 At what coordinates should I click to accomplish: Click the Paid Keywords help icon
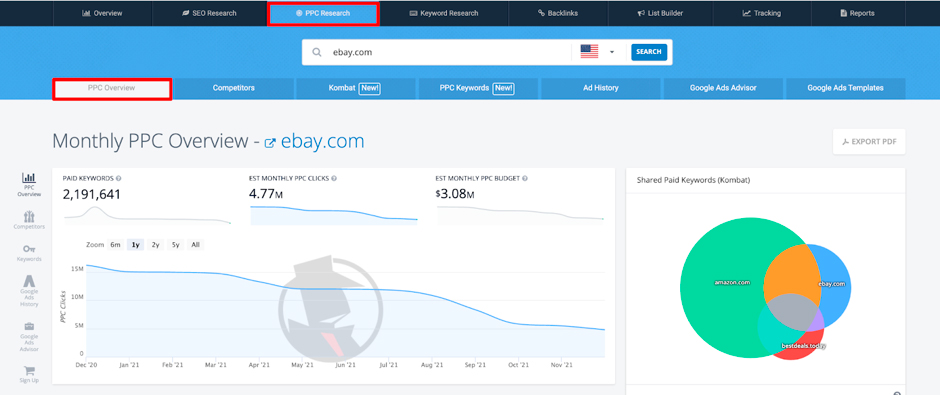click(119, 178)
